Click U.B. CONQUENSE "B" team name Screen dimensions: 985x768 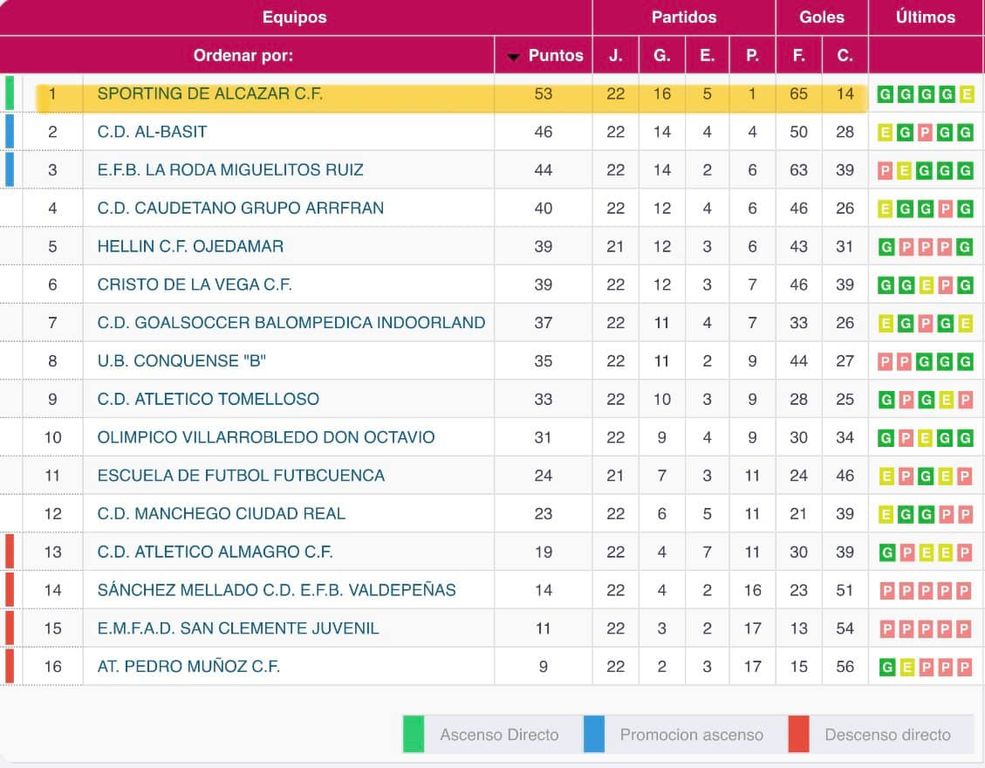pos(181,361)
